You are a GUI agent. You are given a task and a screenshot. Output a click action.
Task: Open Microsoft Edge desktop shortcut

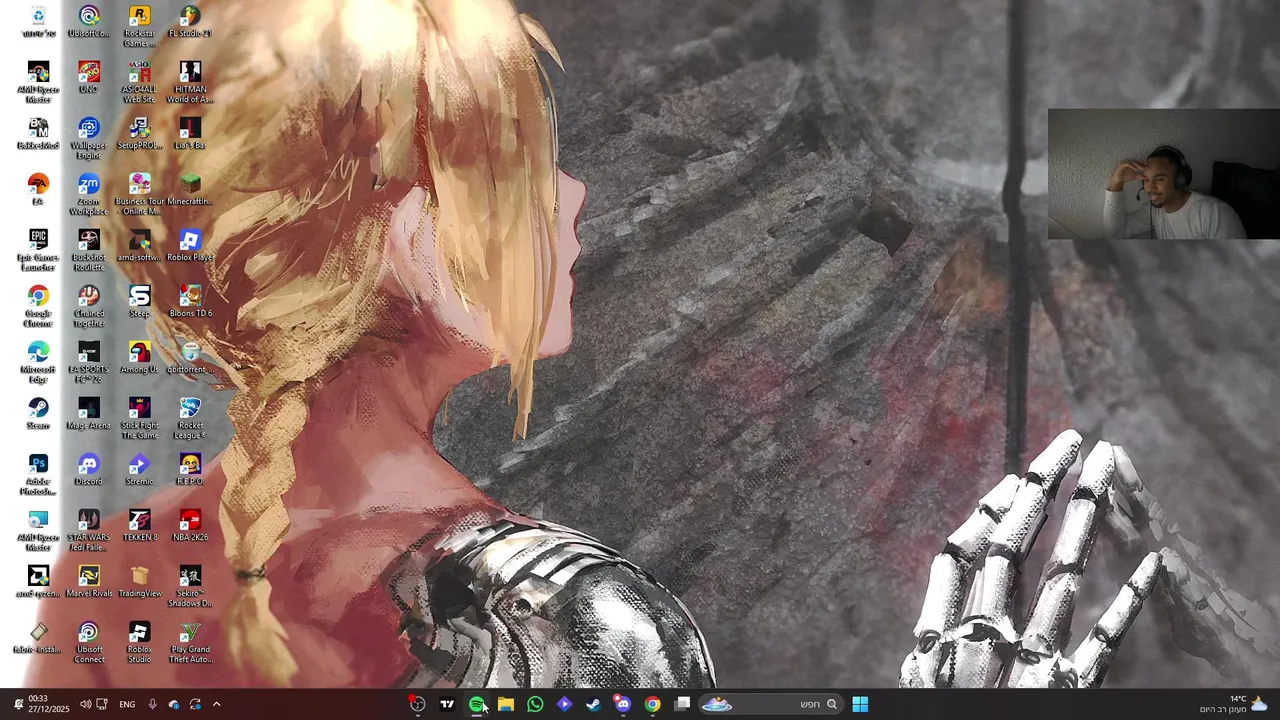pos(38,362)
